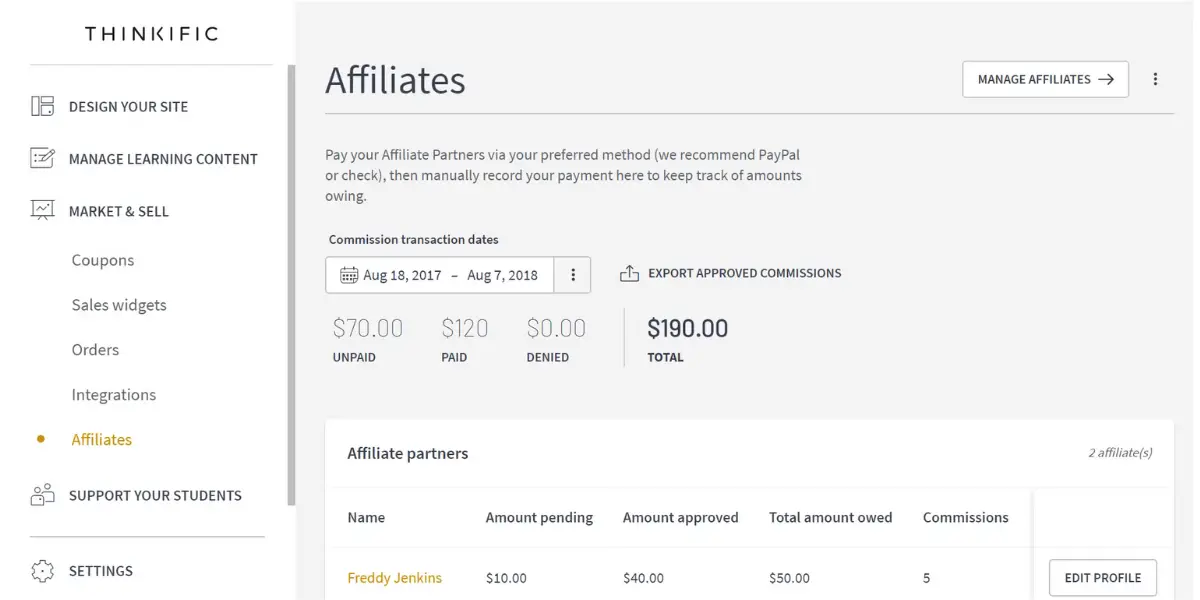The width and height of the screenshot is (1200, 600).
Task: Open Integrations from the sidebar
Action: pos(114,395)
